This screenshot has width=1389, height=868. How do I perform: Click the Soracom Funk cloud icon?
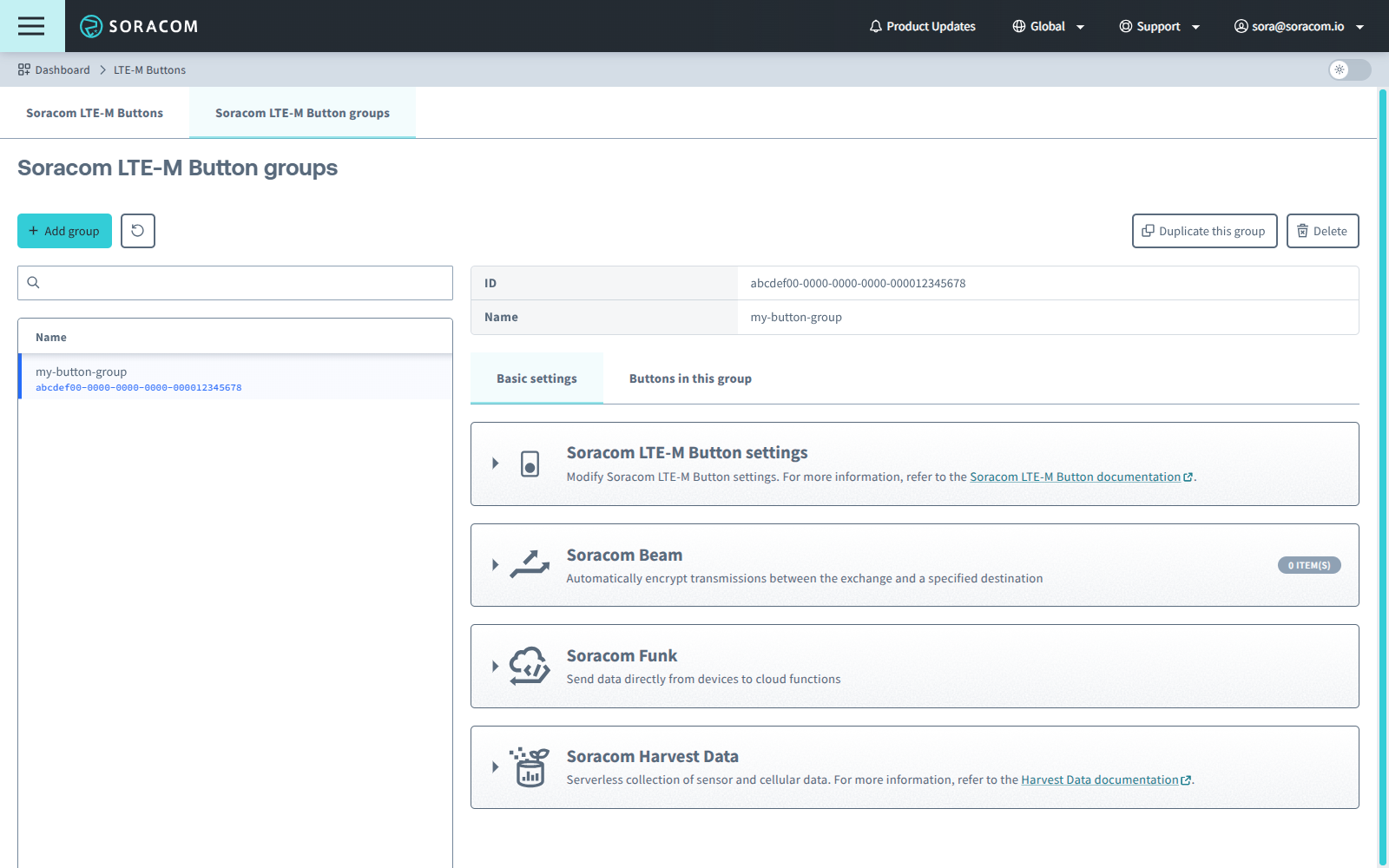point(530,666)
